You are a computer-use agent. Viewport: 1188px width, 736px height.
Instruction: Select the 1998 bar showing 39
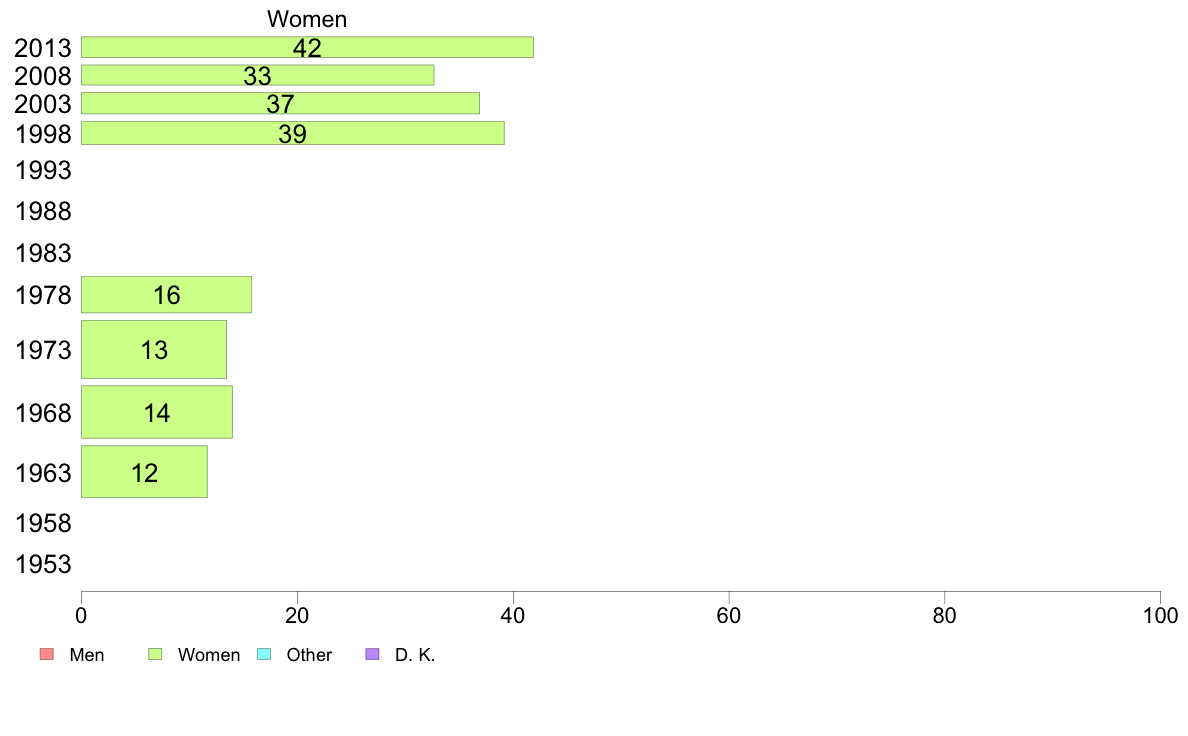coord(292,133)
